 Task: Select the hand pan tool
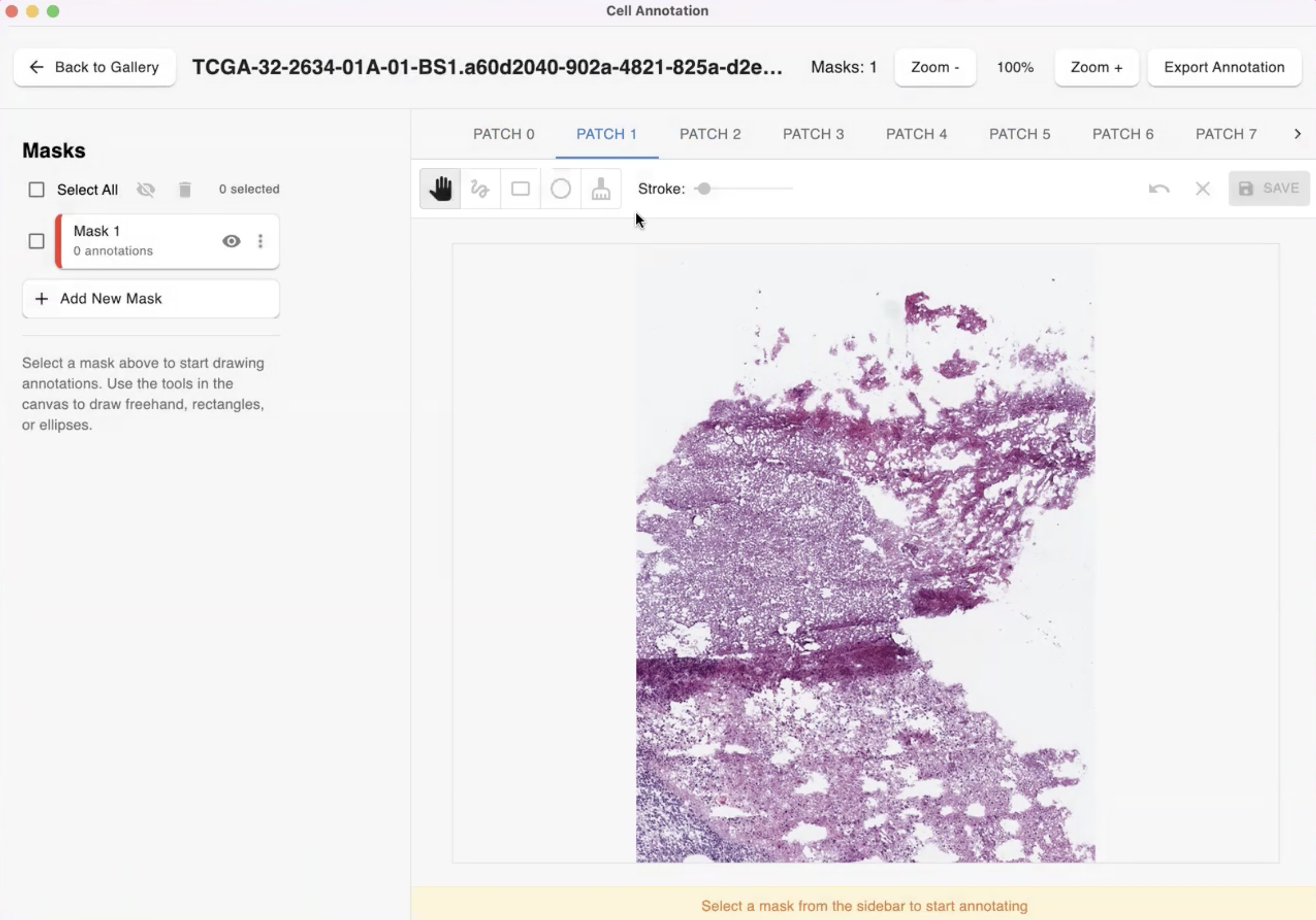tap(440, 189)
